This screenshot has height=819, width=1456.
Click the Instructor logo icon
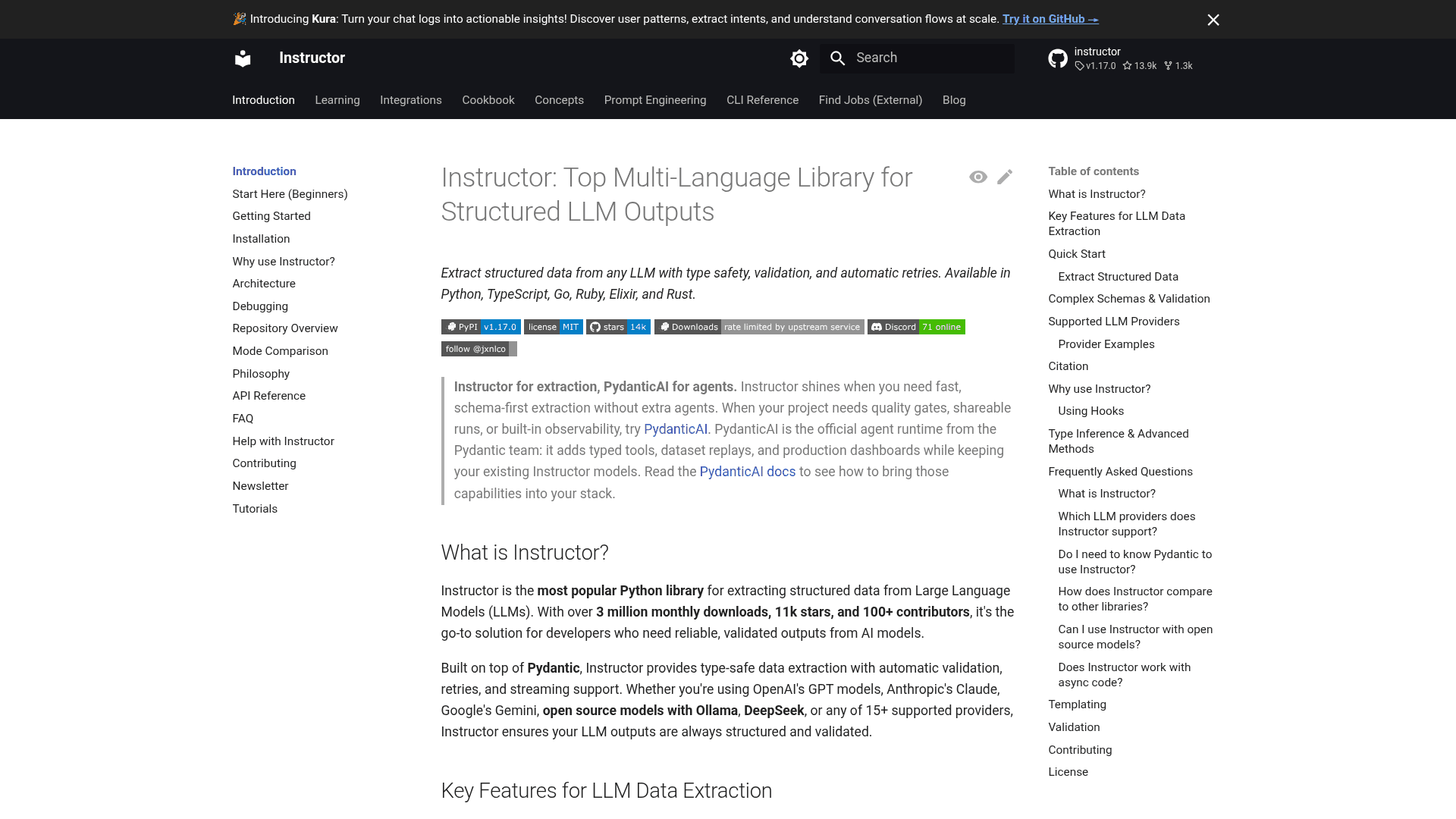click(243, 58)
